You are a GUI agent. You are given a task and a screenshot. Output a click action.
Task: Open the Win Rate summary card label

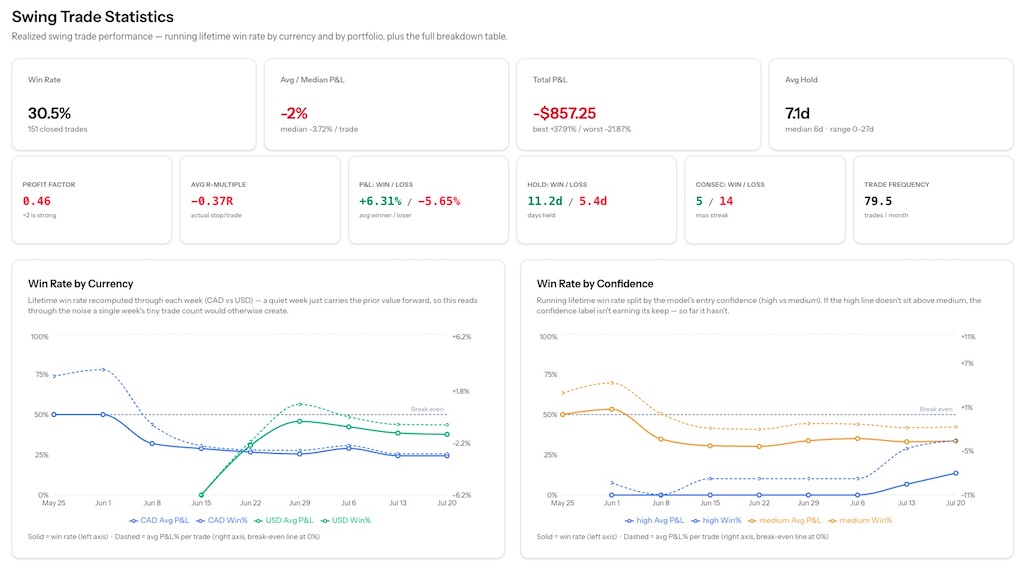point(44,80)
